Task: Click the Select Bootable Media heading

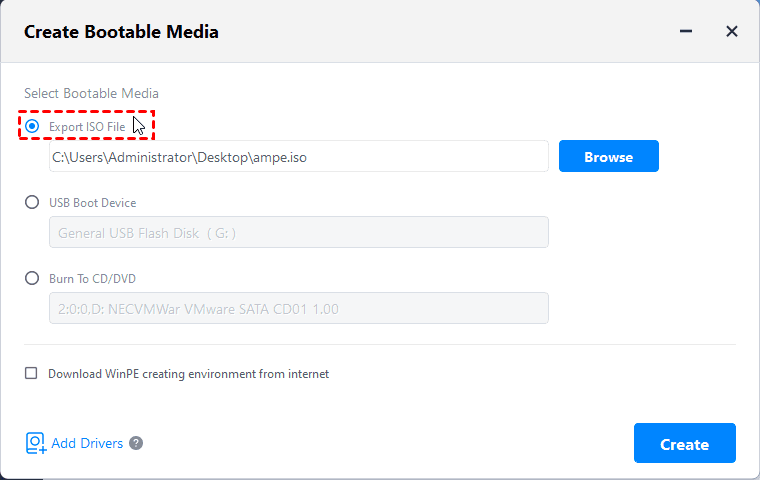Action: pyautogui.click(x=91, y=93)
